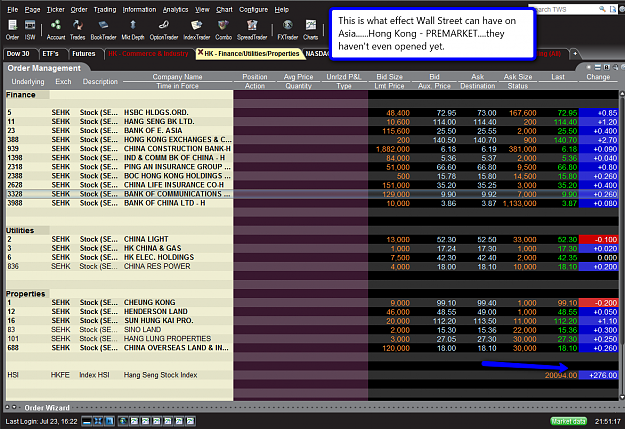
Task: Click the Properties section header
Action: coord(26,294)
